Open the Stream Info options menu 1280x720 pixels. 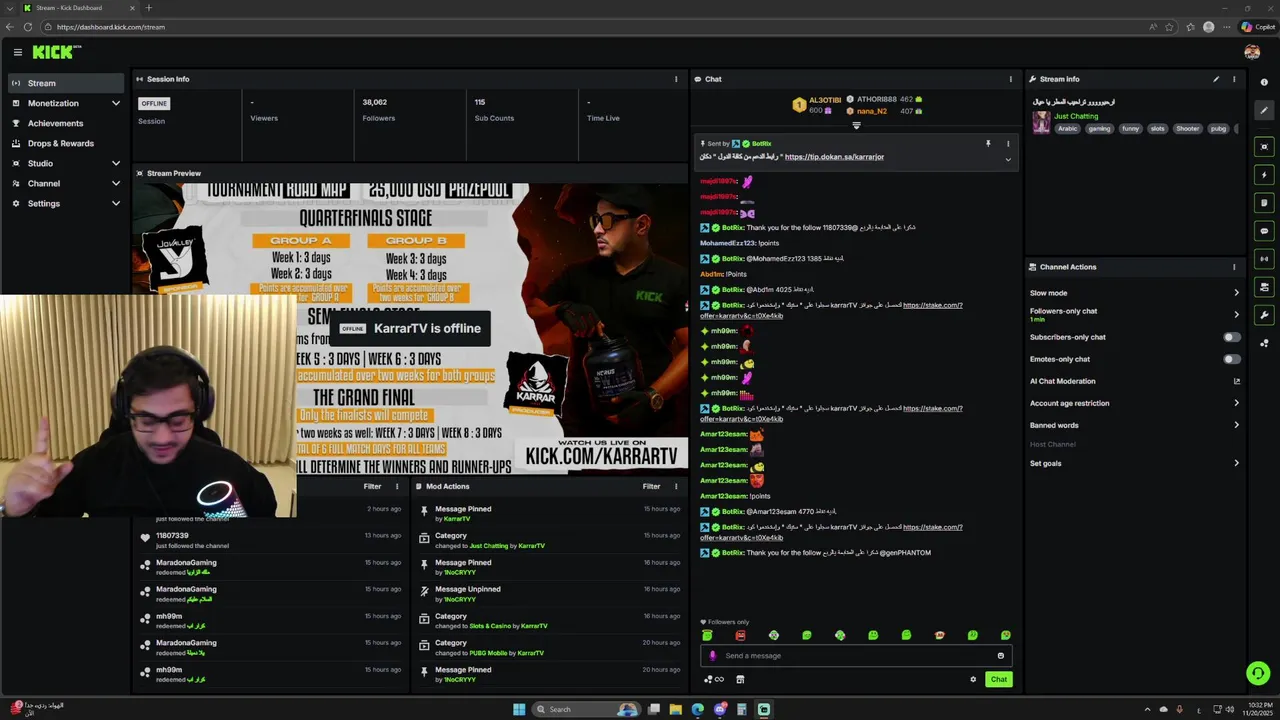click(1234, 79)
